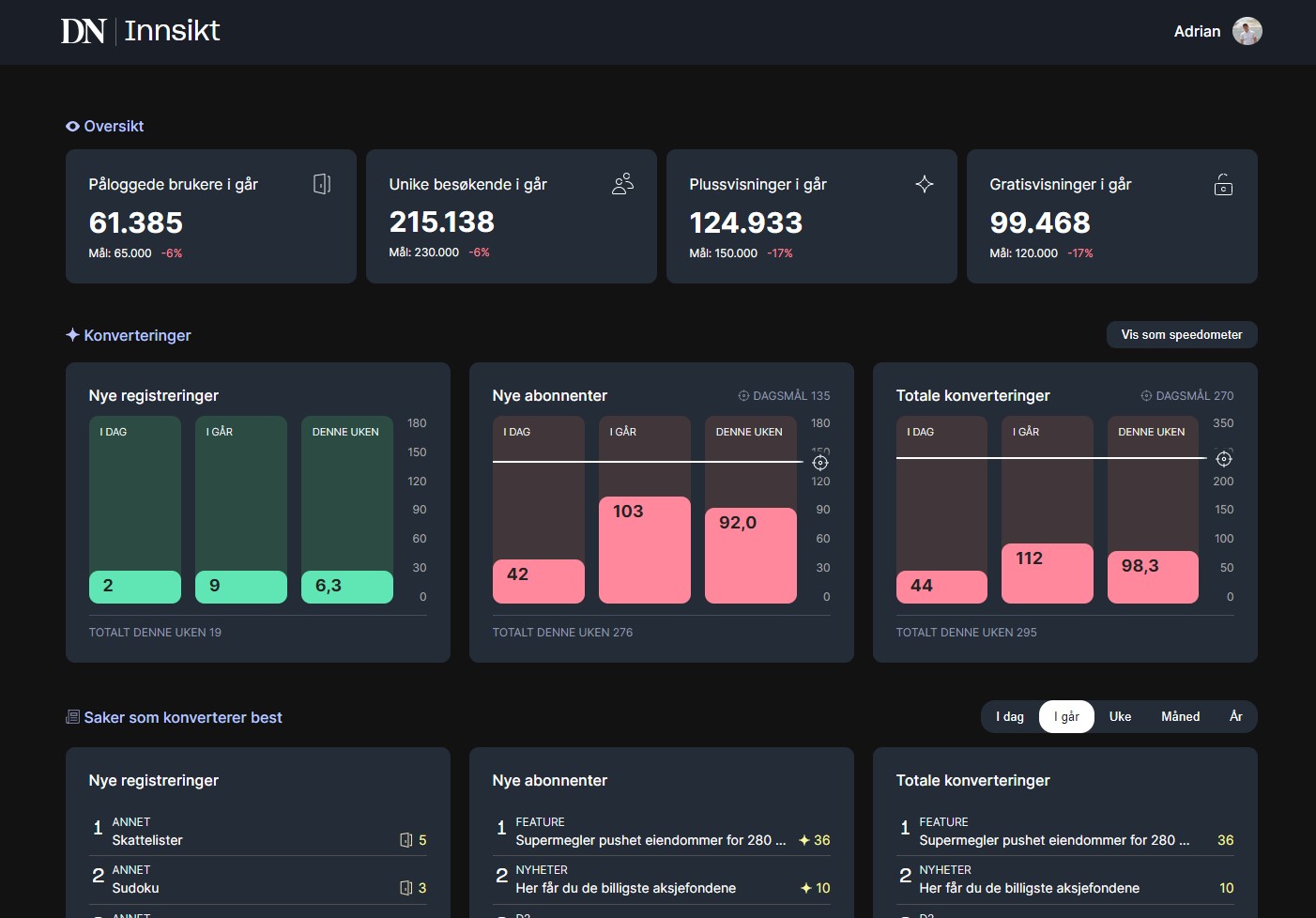This screenshot has height=918, width=1316.
Task: Click the target marker on Totale konverteringer chart
Action: (1223, 459)
